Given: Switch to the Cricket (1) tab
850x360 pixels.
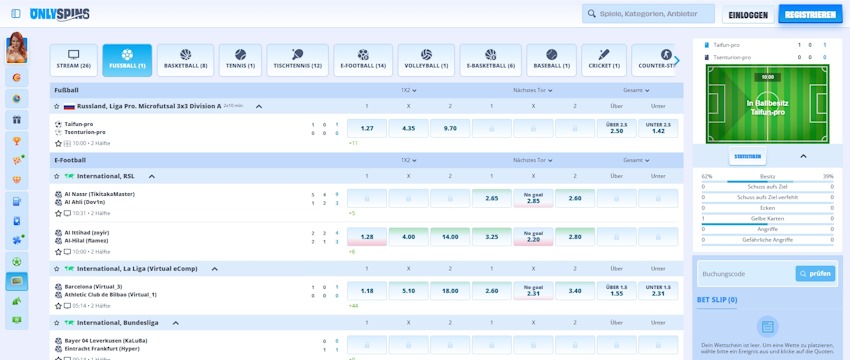Looking at the screenshot, I should pyautogui.click(x=604, y=60).
